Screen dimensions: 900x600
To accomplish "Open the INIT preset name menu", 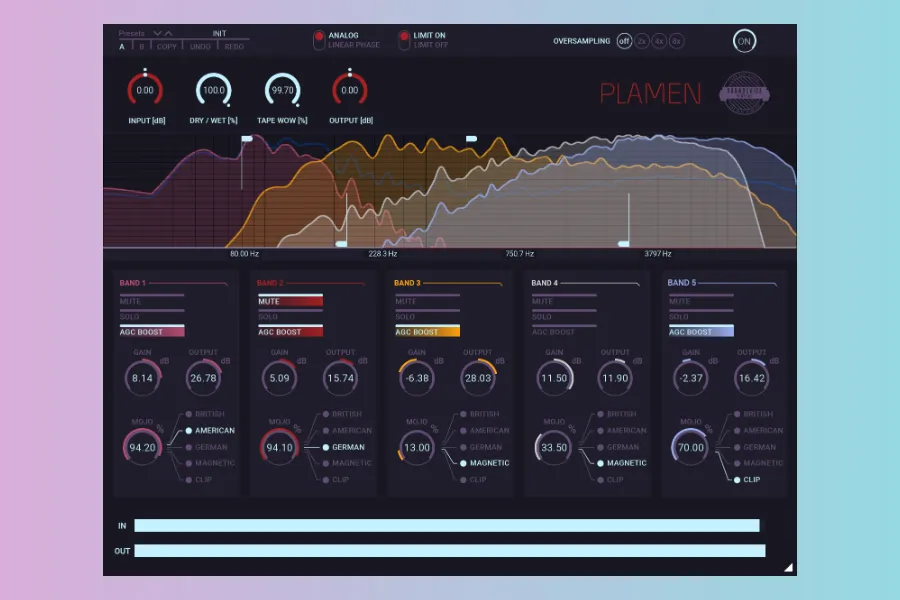I will 219,33.
